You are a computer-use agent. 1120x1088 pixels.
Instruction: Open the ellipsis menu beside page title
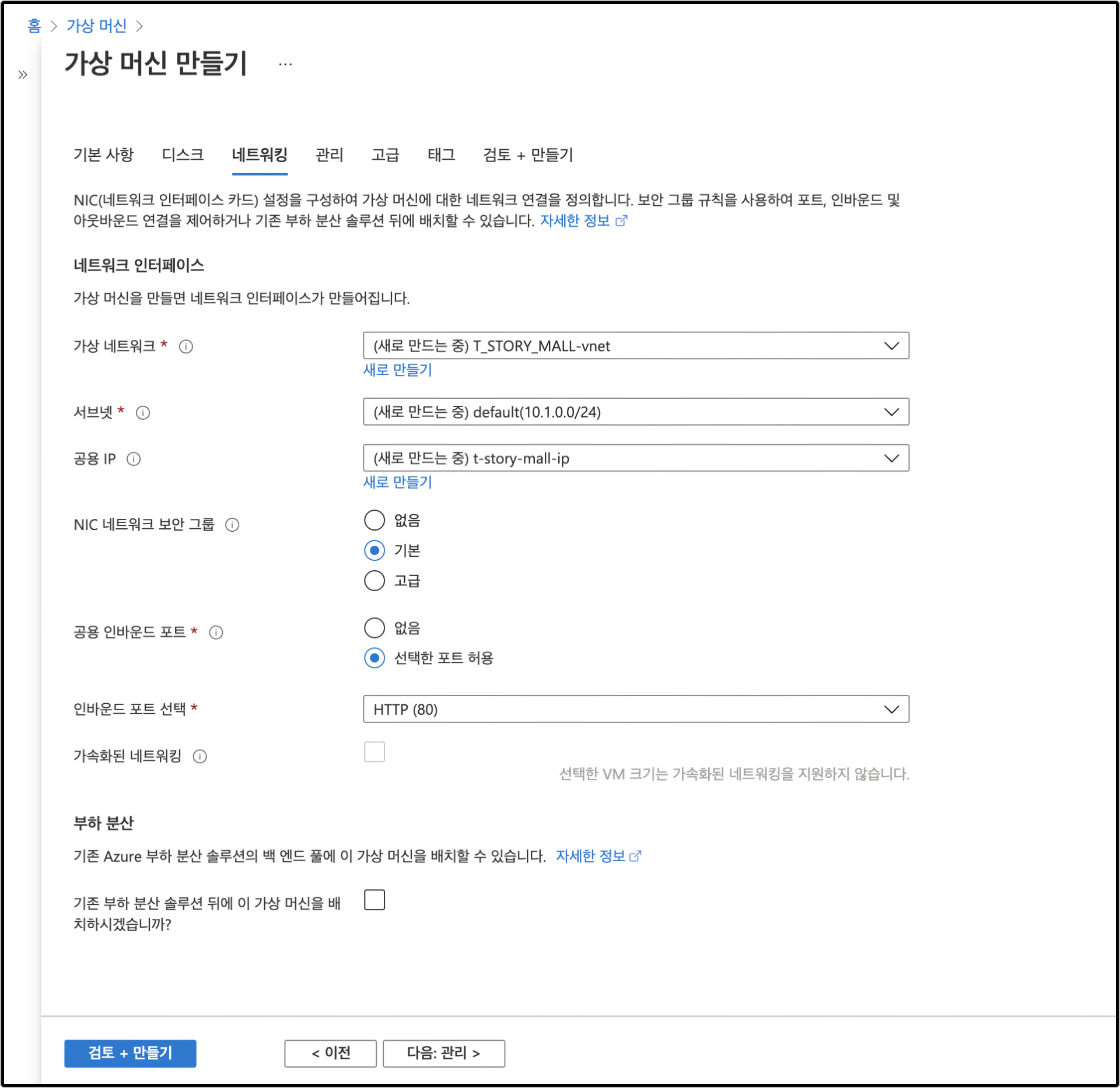(x=285, y=64)
